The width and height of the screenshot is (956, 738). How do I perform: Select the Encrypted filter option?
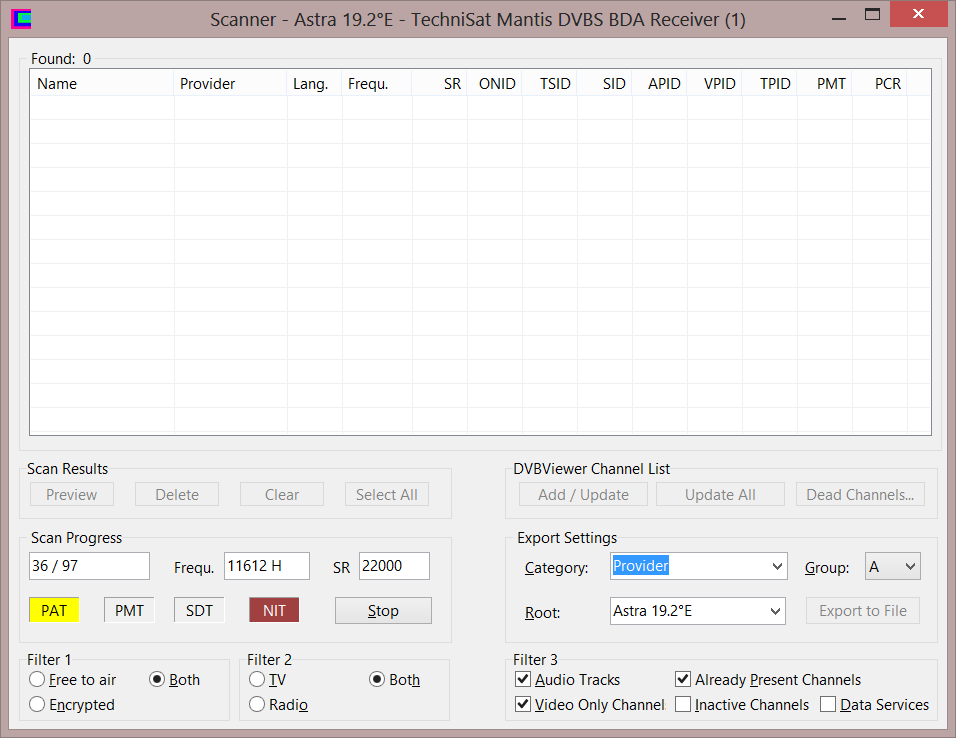[x=38, y=705]
